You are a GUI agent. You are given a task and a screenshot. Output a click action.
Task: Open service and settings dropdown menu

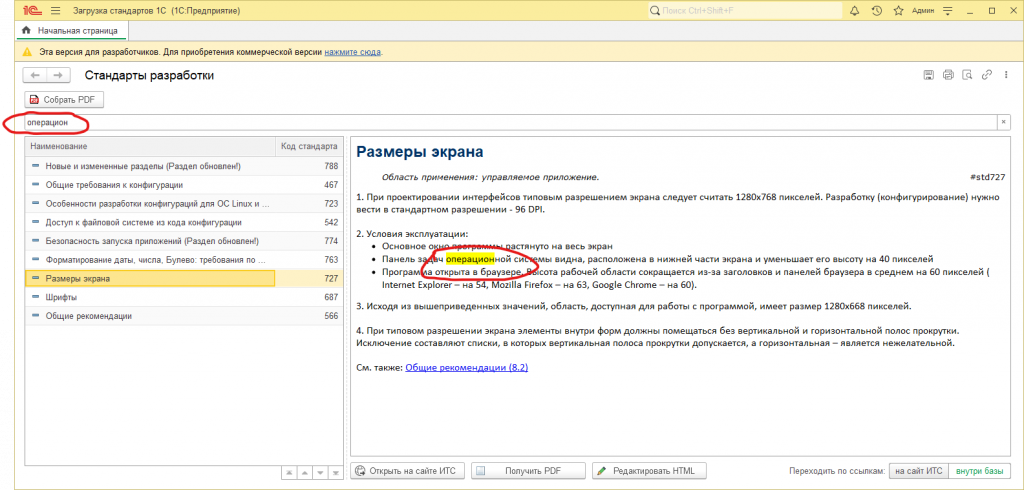pyautogui.click(x=948, y=11)
